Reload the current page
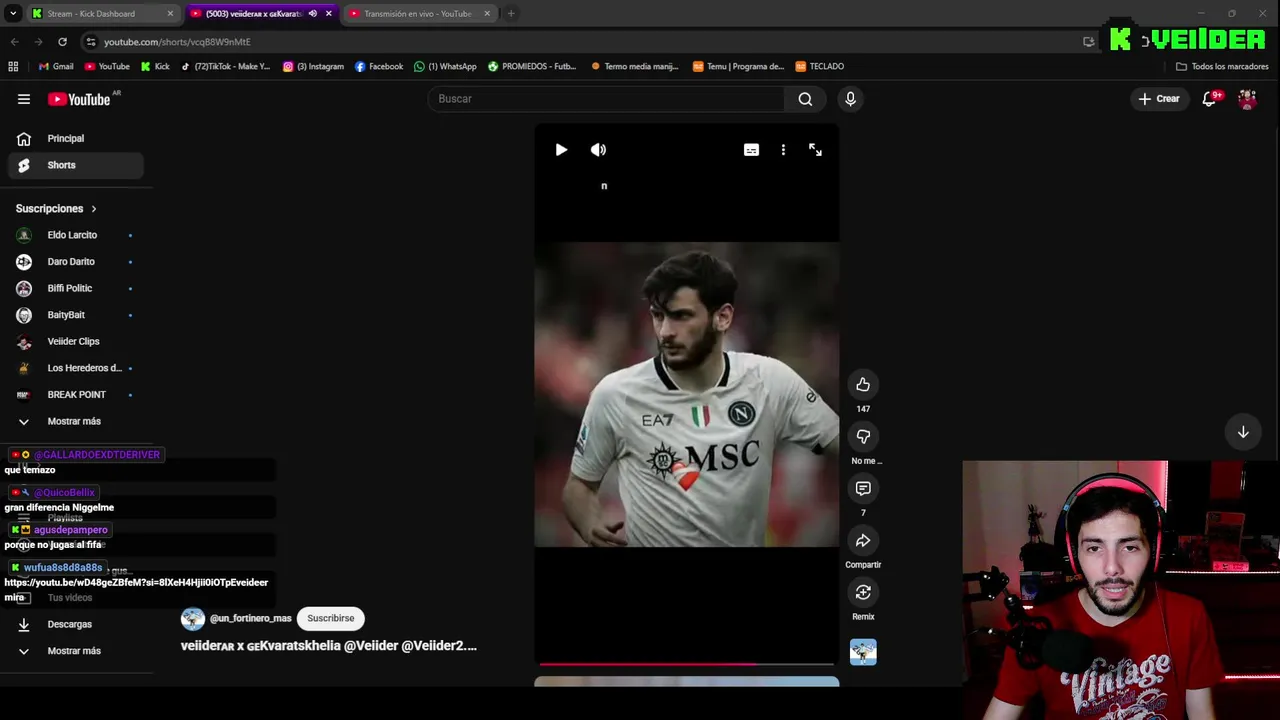The image size is (1280, 720). [x=62, y=42]
